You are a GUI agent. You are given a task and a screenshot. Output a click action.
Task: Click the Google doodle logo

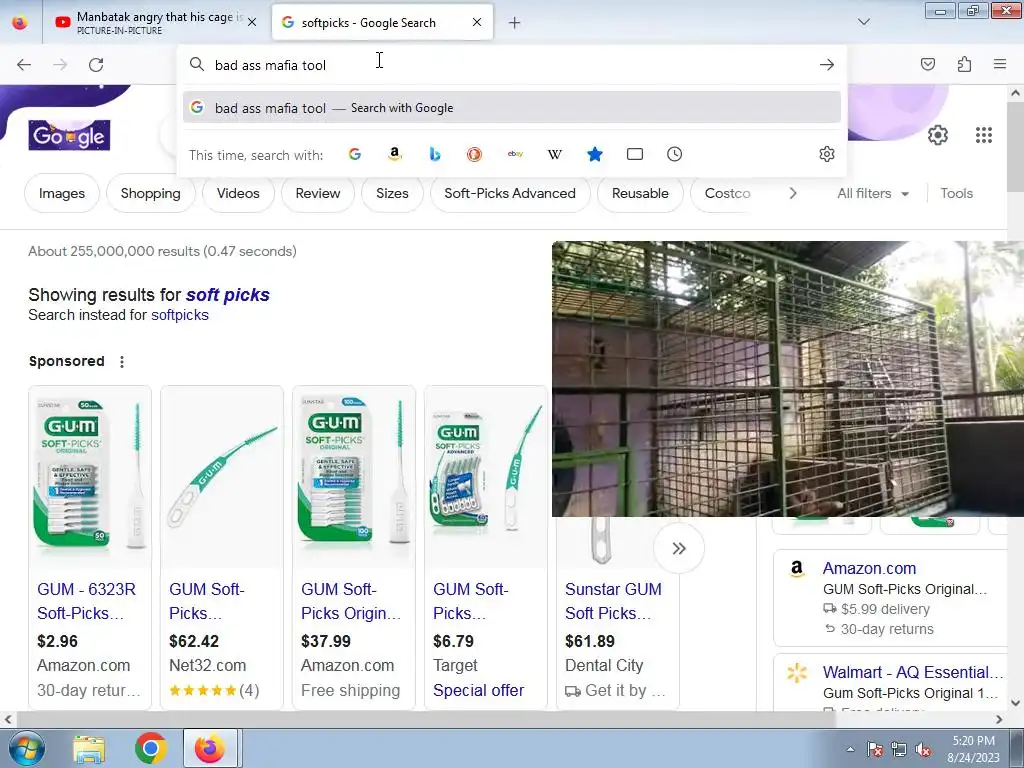coord(69,135)
